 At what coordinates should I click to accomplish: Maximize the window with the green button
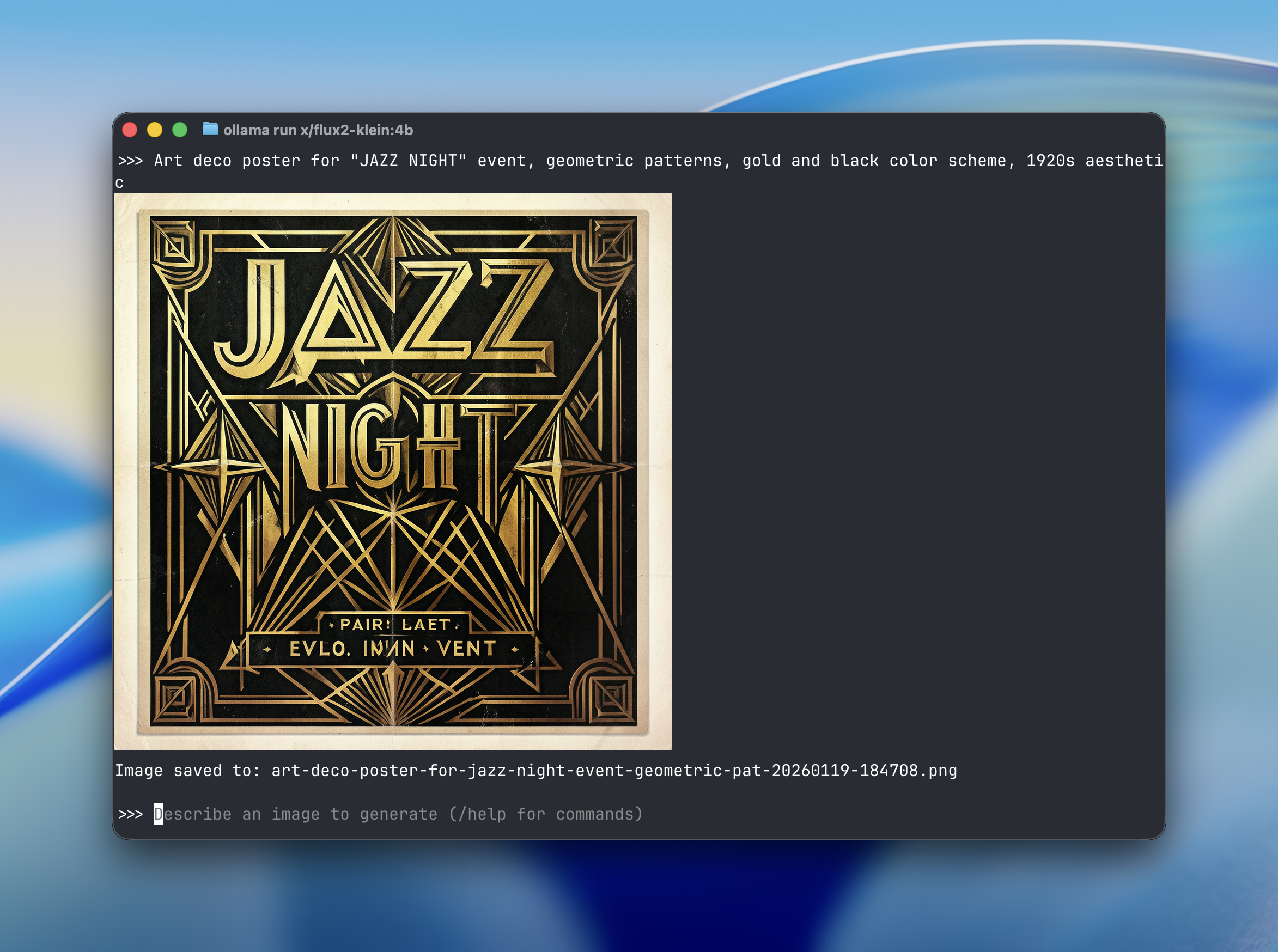point(180,130)
